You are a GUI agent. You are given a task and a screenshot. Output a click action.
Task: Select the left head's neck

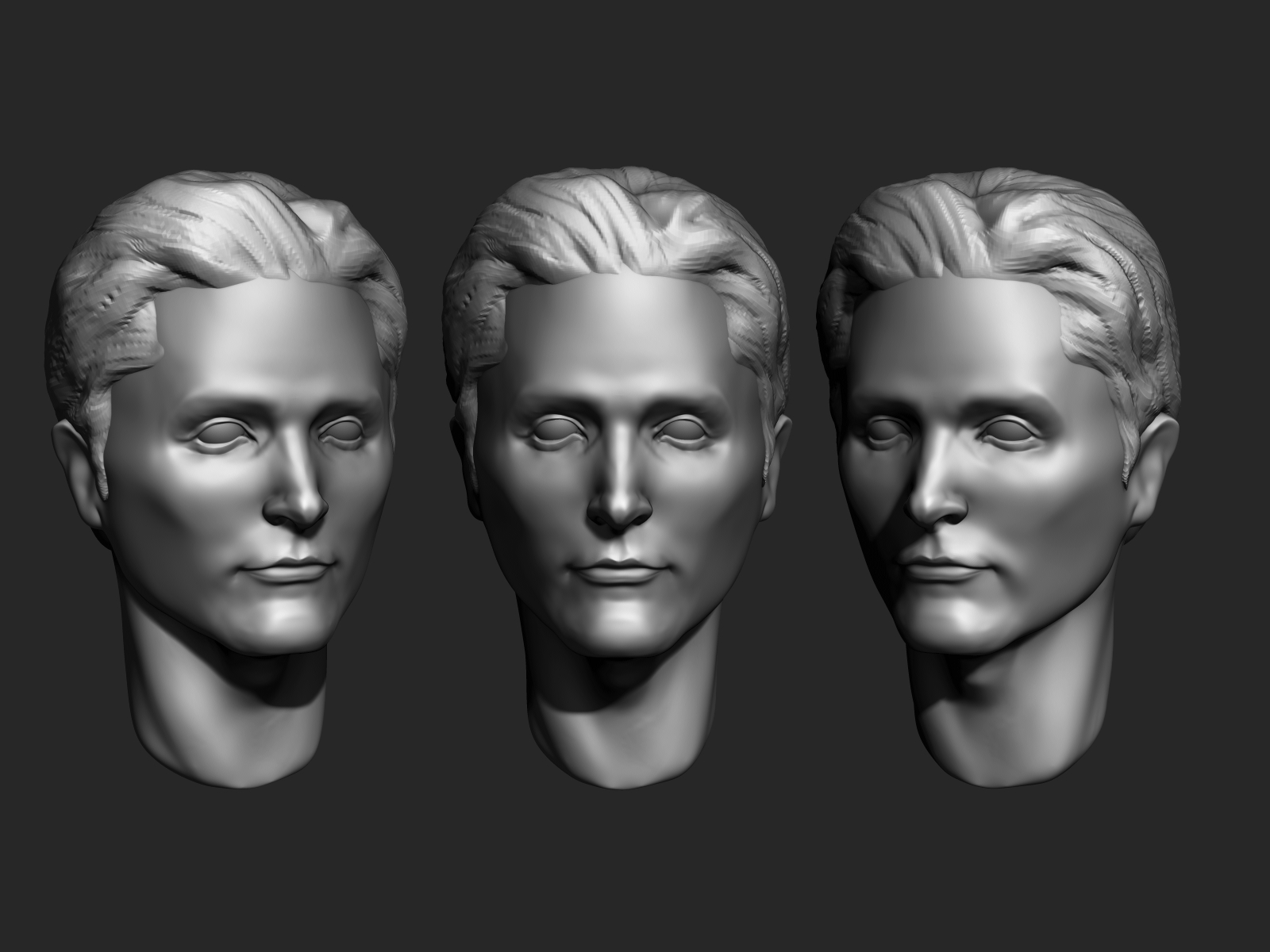pyautogui.click(x=214, y=722)
